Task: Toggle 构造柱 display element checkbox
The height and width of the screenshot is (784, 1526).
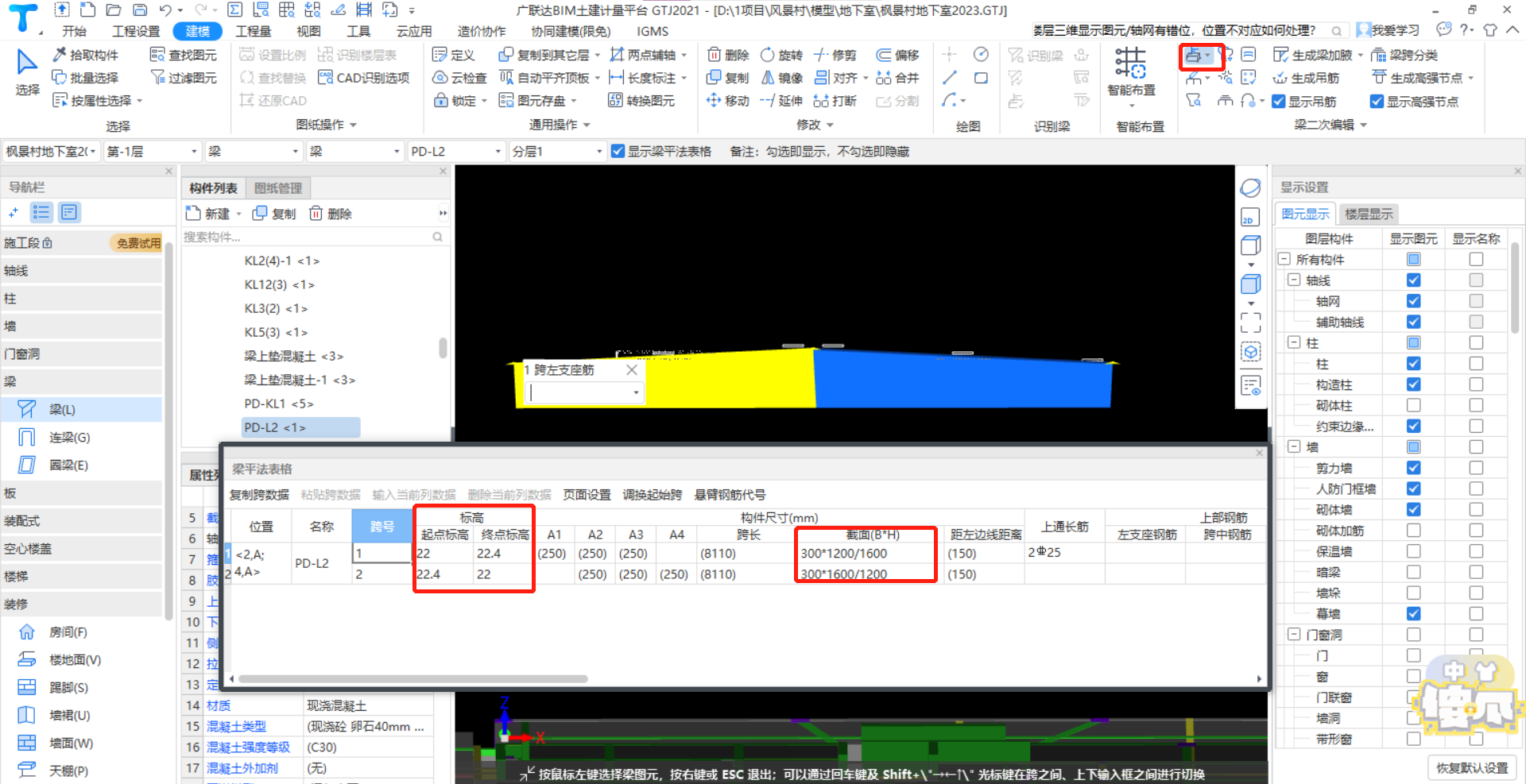Action: [1413, 384]
